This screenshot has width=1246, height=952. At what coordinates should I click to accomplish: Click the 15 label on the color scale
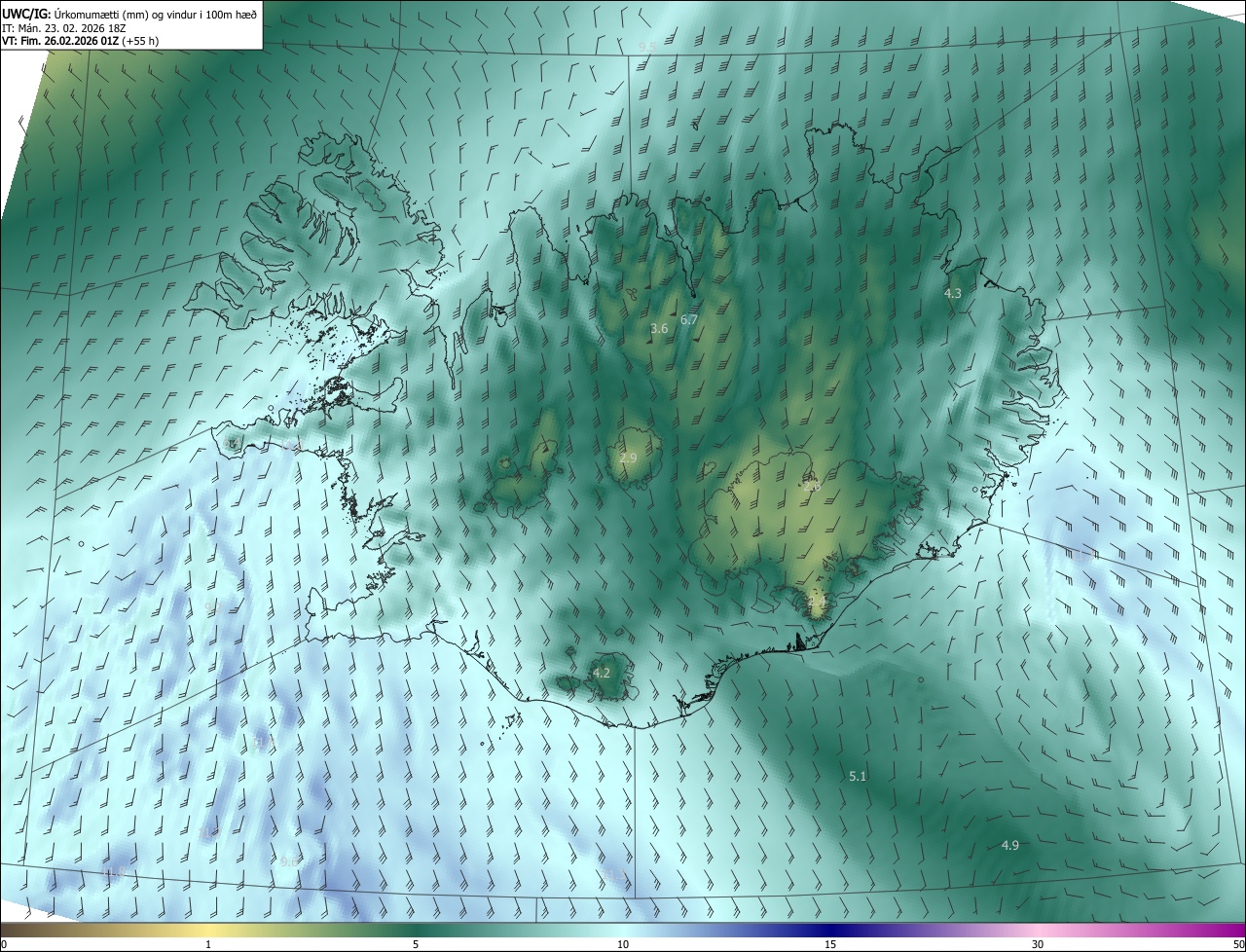pos(830,945)
